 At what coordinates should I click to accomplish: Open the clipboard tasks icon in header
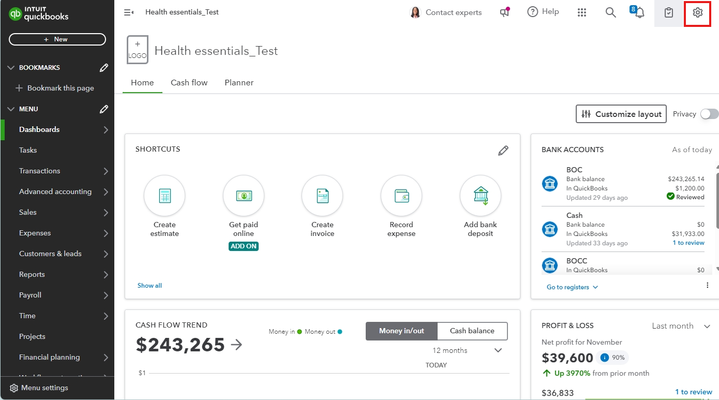(669, 13)
